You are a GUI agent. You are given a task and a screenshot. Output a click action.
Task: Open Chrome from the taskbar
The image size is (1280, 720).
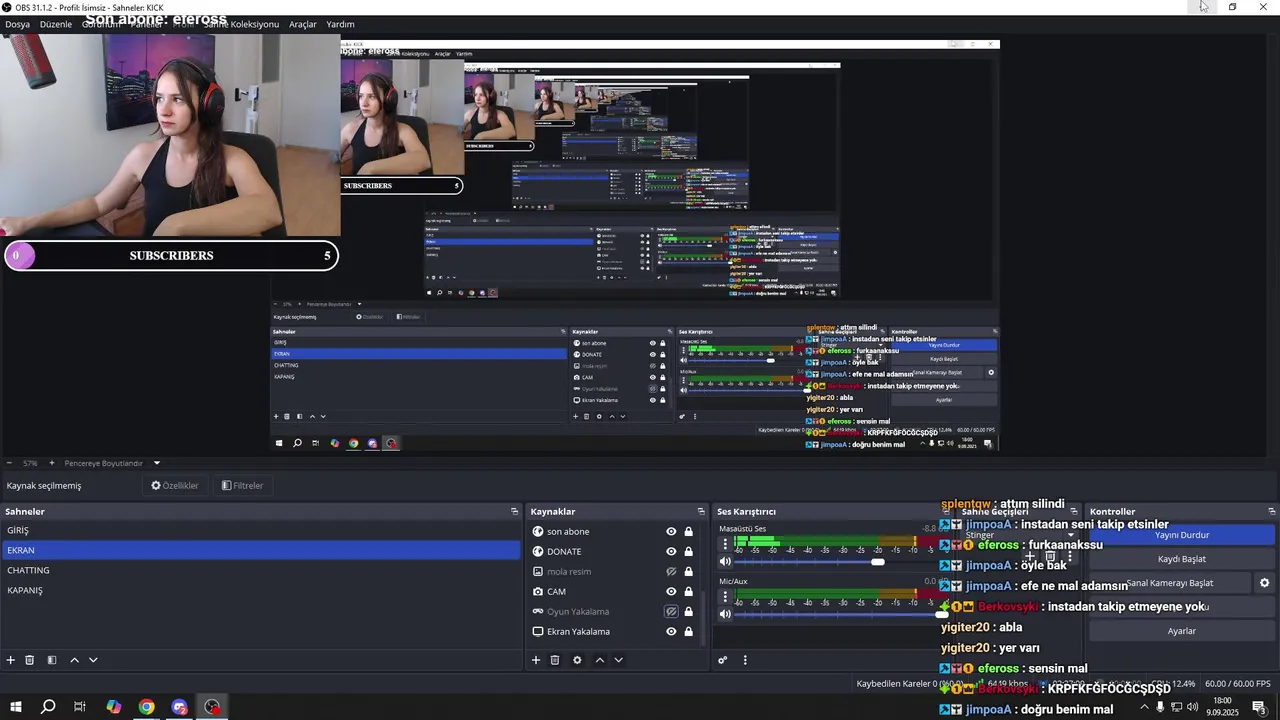[x=146, y=707]
